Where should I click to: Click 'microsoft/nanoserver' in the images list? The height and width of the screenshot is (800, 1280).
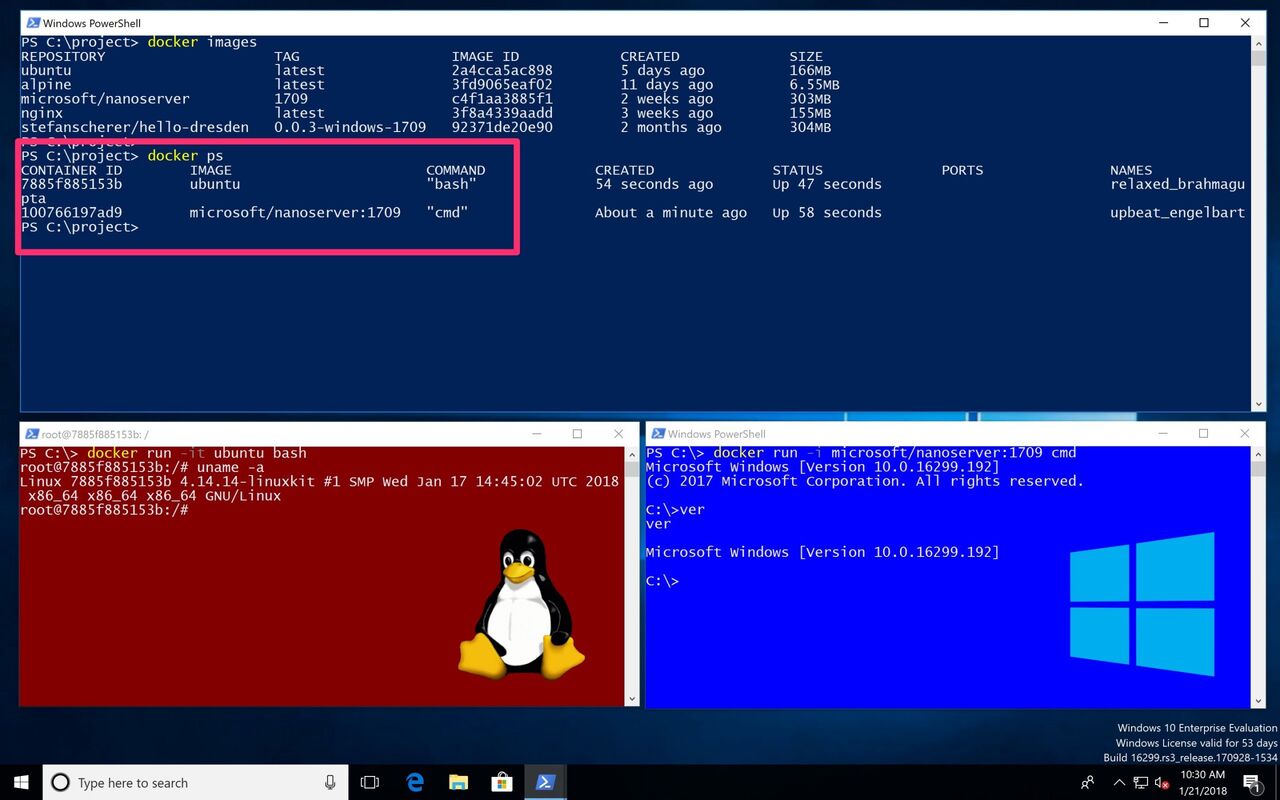click(x=105, y=99)
